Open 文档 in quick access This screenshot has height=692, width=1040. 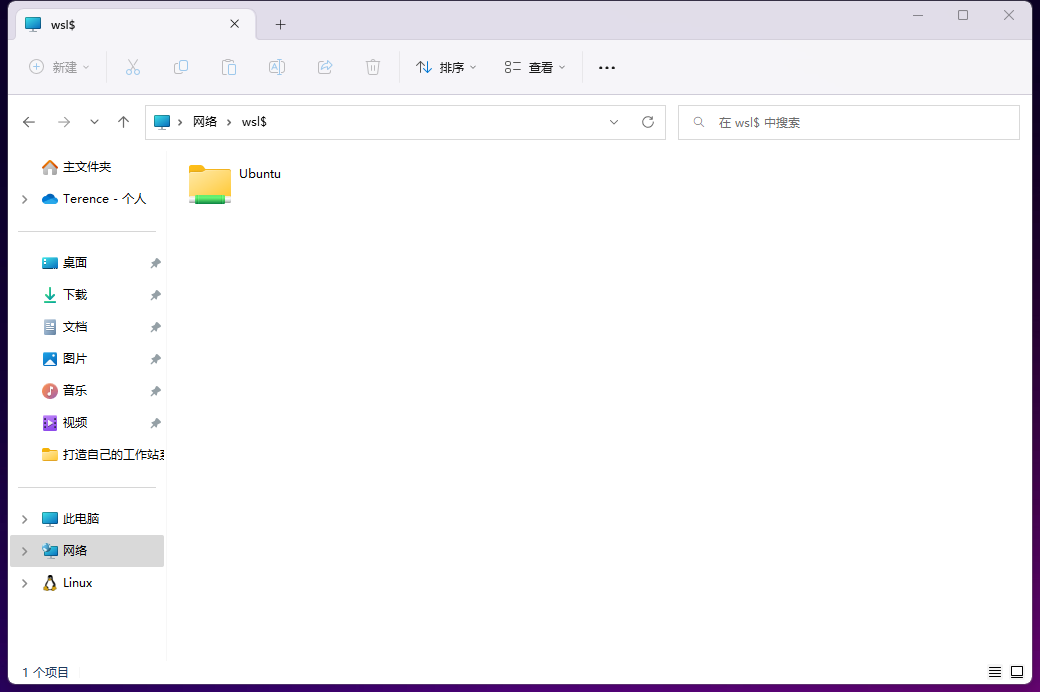coord(75,327)
